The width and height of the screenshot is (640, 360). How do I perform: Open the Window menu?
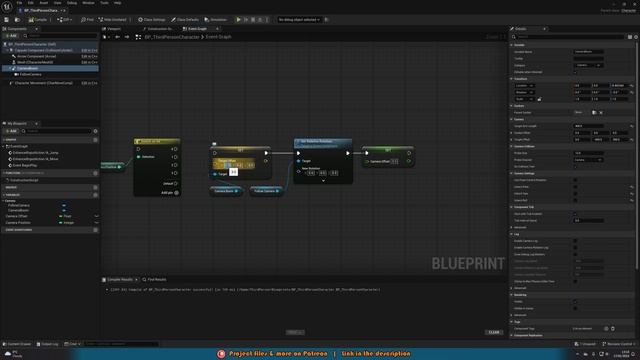tap(88, 3)
